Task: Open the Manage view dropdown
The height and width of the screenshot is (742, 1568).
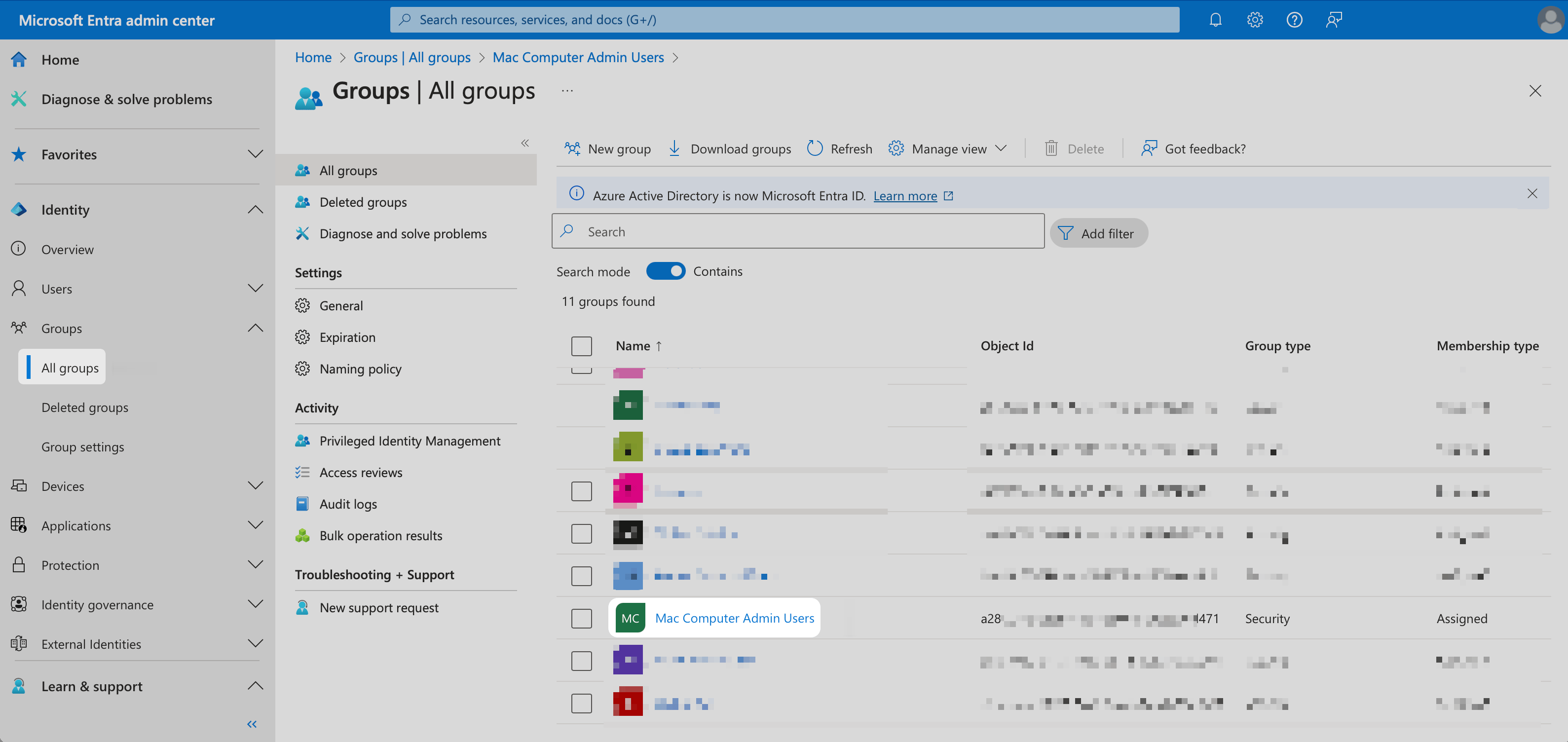Action: pyautogui.click(x=948, y=148)
